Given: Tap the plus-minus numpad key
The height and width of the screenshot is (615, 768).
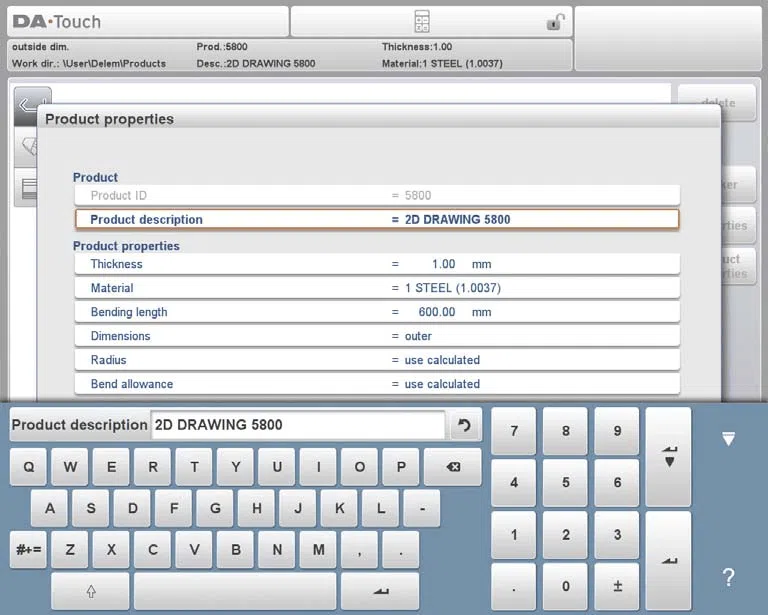Looking at the screenshot, I should click(617, 586).
